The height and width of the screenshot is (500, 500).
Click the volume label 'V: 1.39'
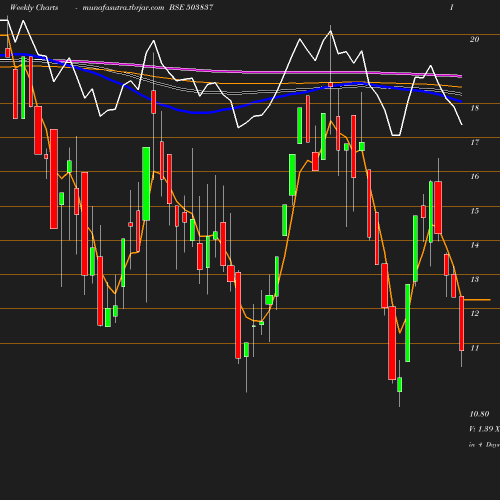coord(481,429)
